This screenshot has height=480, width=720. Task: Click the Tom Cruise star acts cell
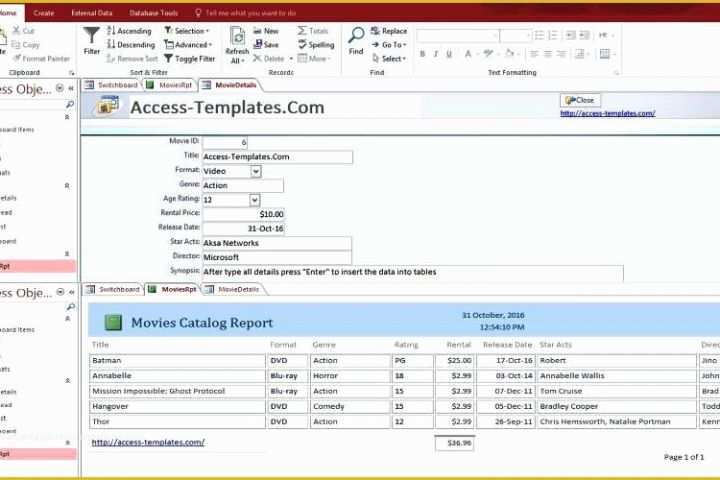[x=616, y=391]
